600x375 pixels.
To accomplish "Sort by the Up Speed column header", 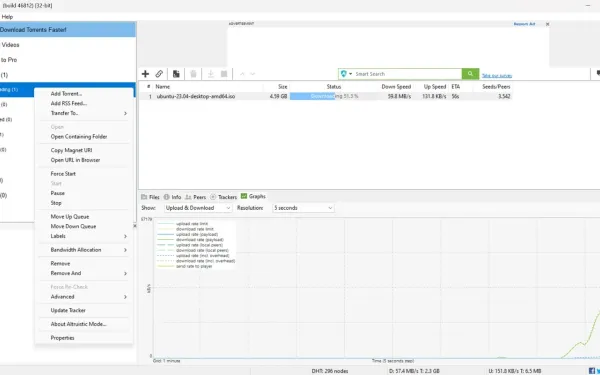I will pos(435,87).
